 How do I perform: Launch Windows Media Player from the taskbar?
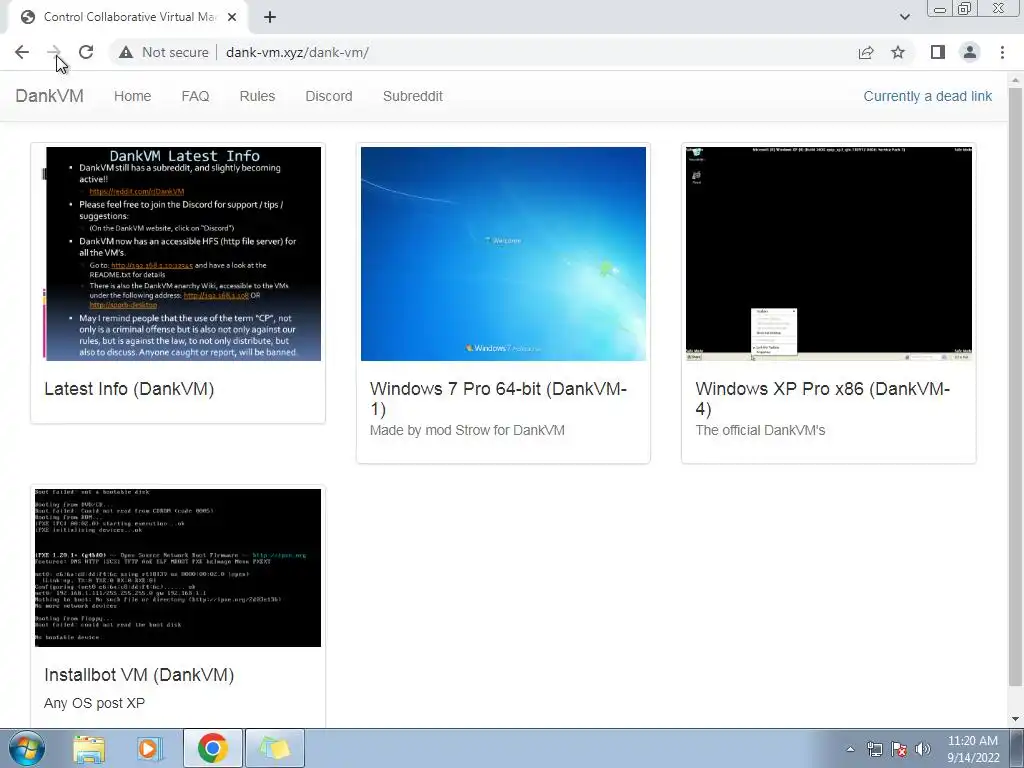pos(150,749)
